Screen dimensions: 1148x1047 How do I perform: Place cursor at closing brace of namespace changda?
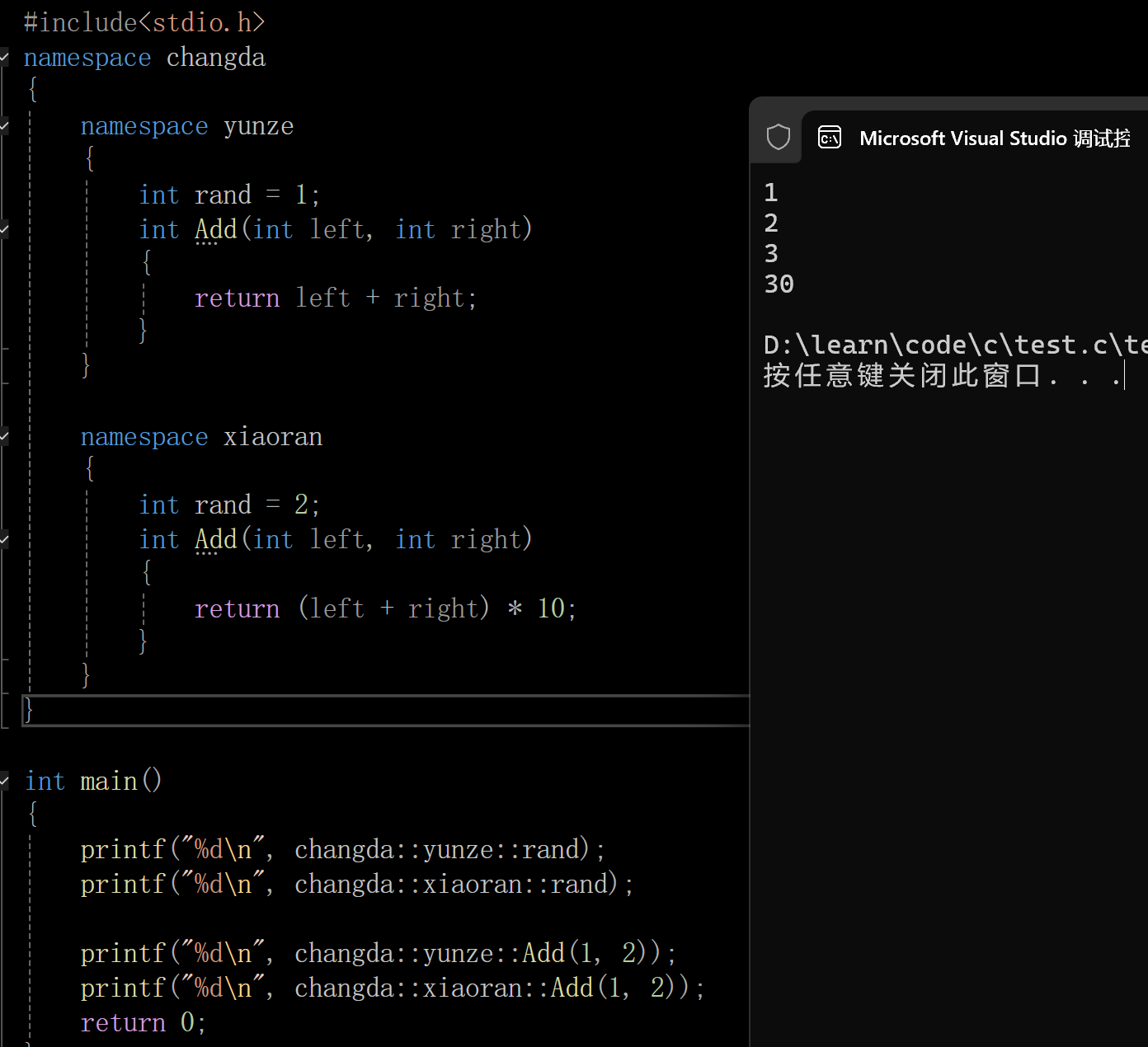28,709
